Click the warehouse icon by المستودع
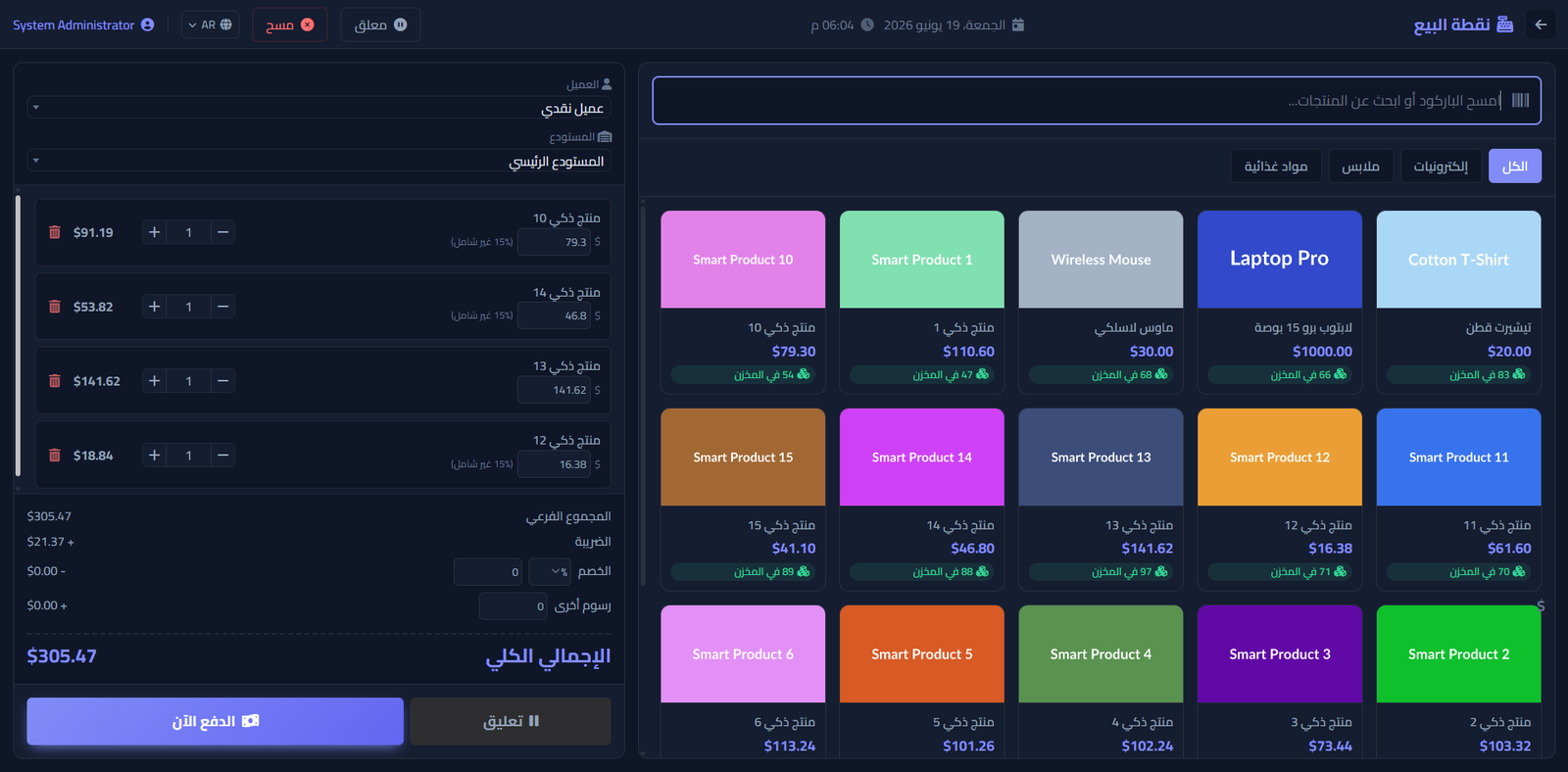 tap(605, 137)
